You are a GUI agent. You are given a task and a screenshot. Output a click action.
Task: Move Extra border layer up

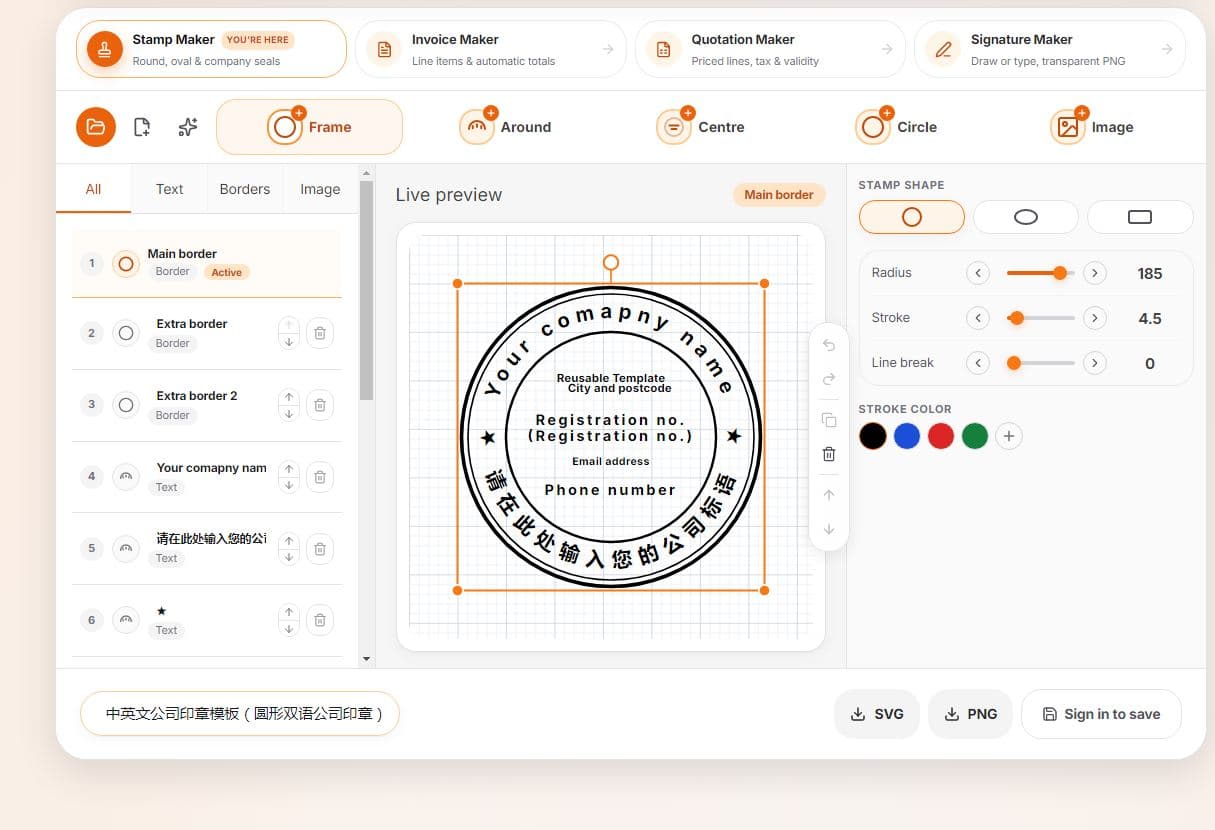289,325
